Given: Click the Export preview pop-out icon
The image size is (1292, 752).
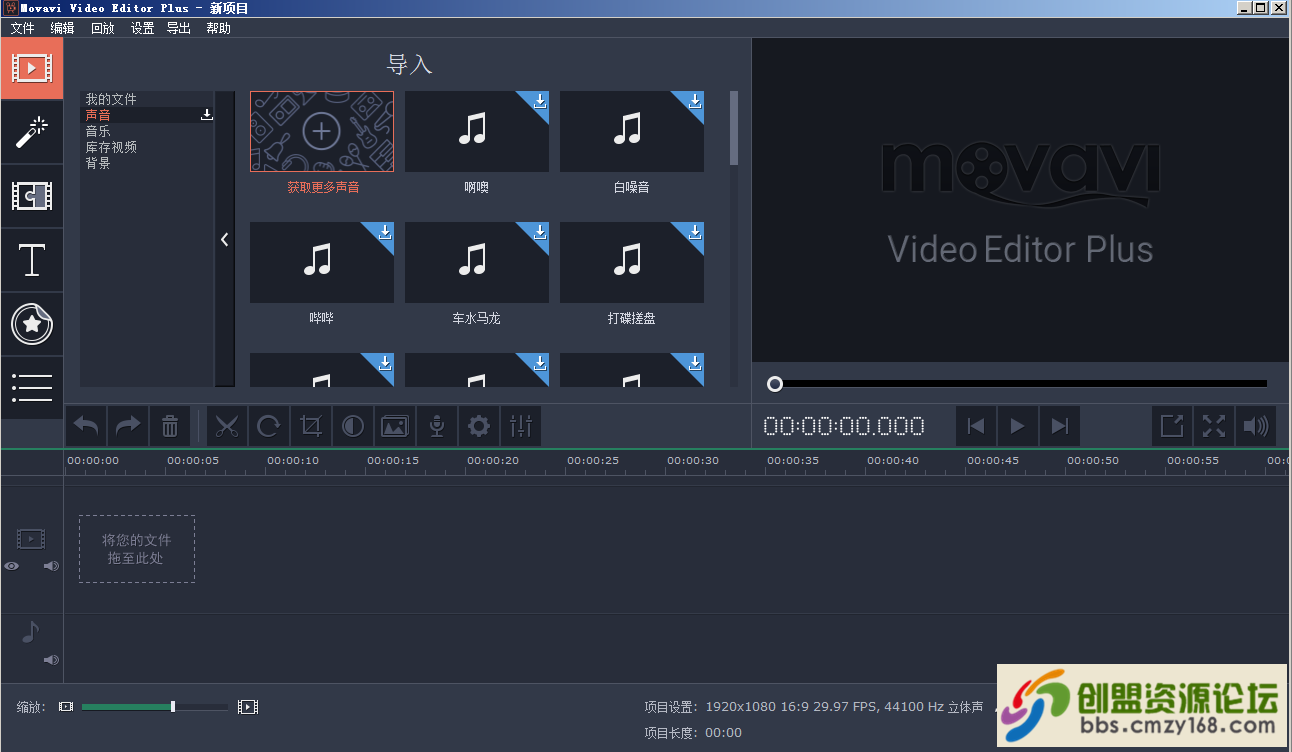Looking at the screenshot, I should click(x=1172, y=426).
